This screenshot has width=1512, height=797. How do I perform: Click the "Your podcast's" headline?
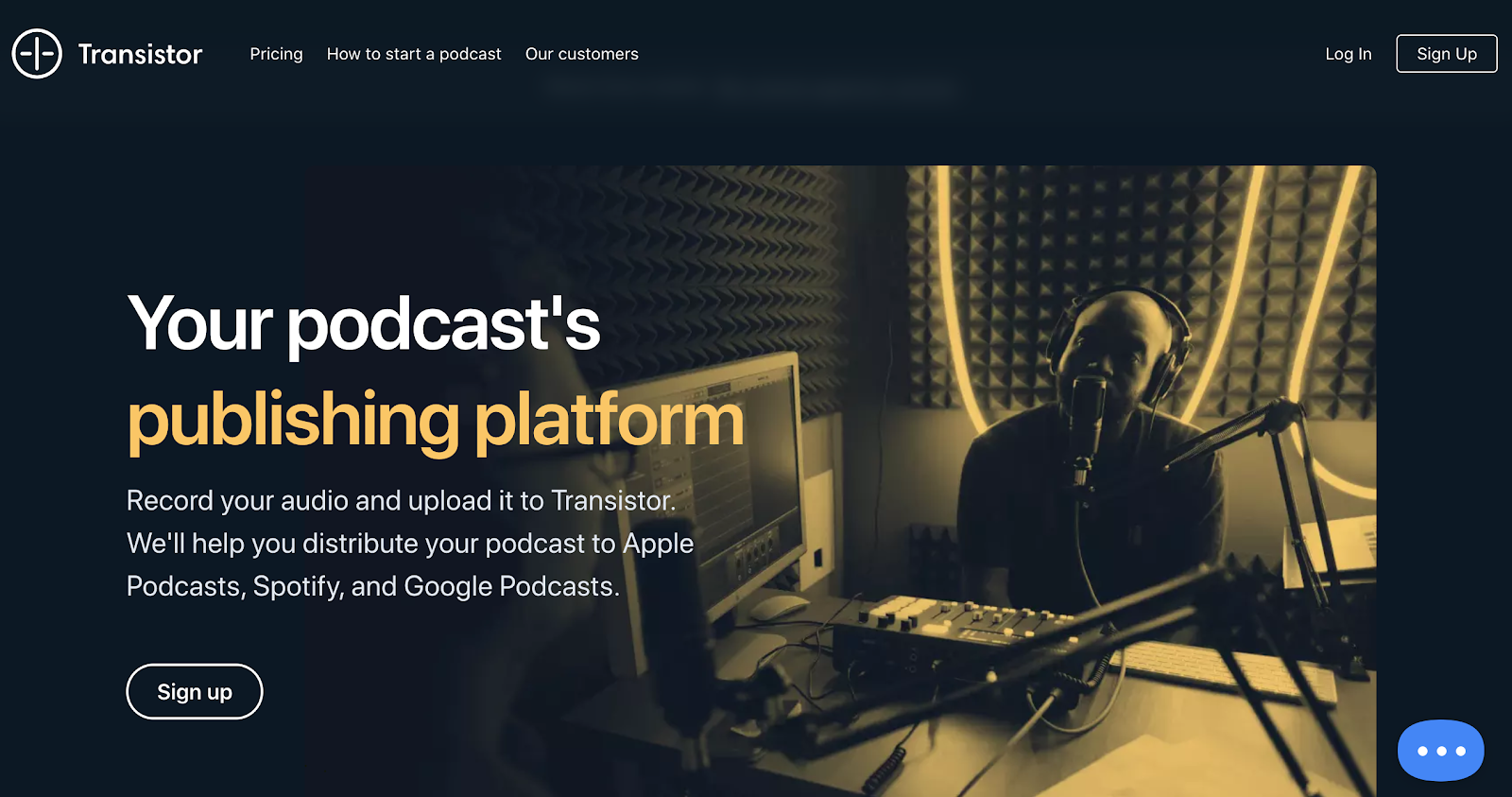coord(364,323)
